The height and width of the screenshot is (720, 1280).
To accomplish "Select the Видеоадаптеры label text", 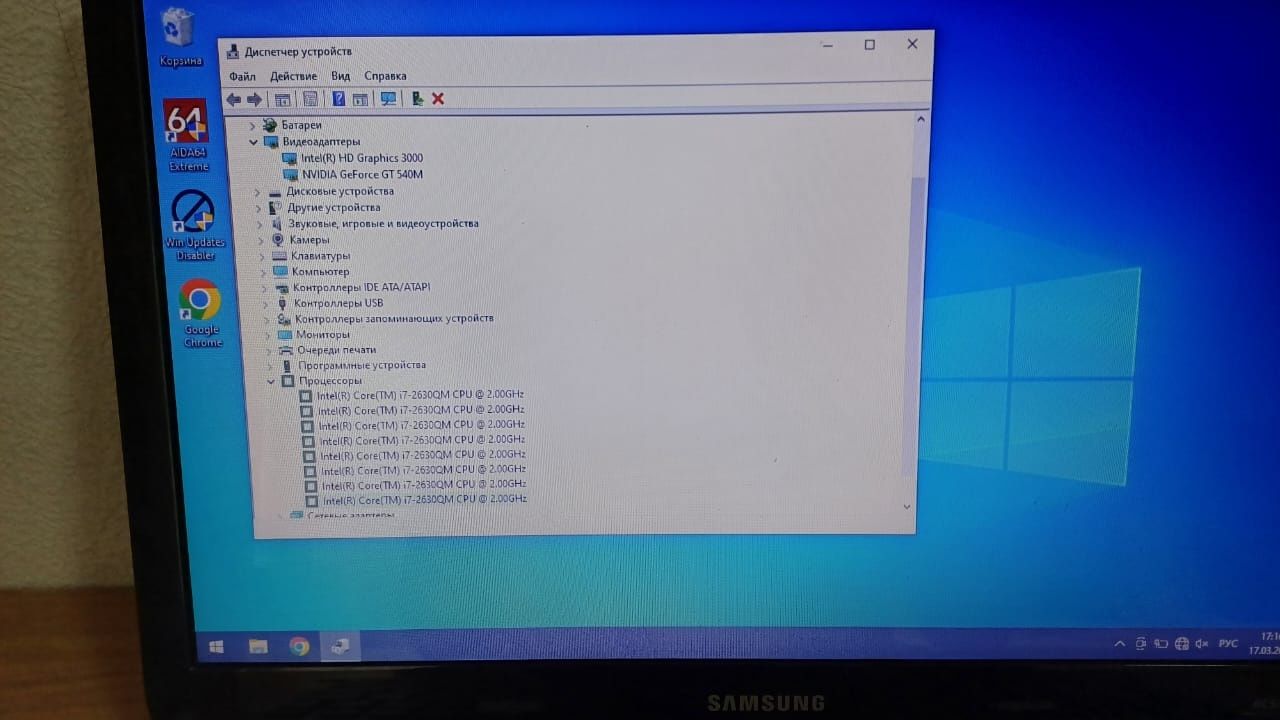I will point(321,142).
